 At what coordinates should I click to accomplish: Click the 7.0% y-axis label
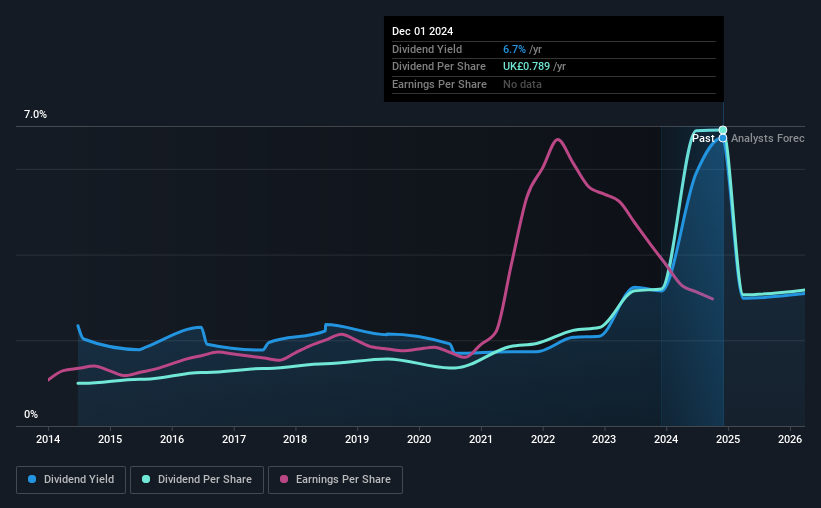(x=35, y=114)
